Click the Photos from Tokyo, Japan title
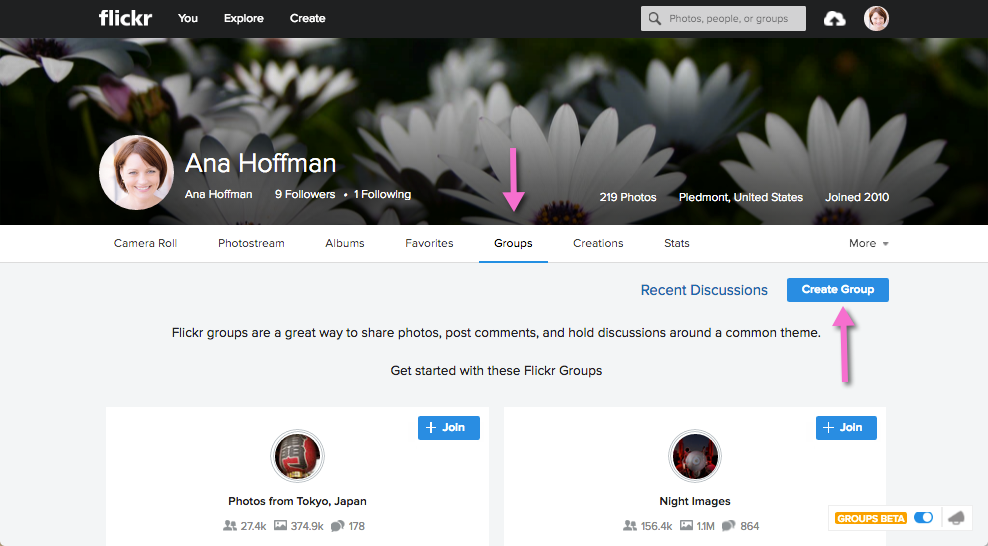This screenshot has width=988, height=546. [297, 501]
